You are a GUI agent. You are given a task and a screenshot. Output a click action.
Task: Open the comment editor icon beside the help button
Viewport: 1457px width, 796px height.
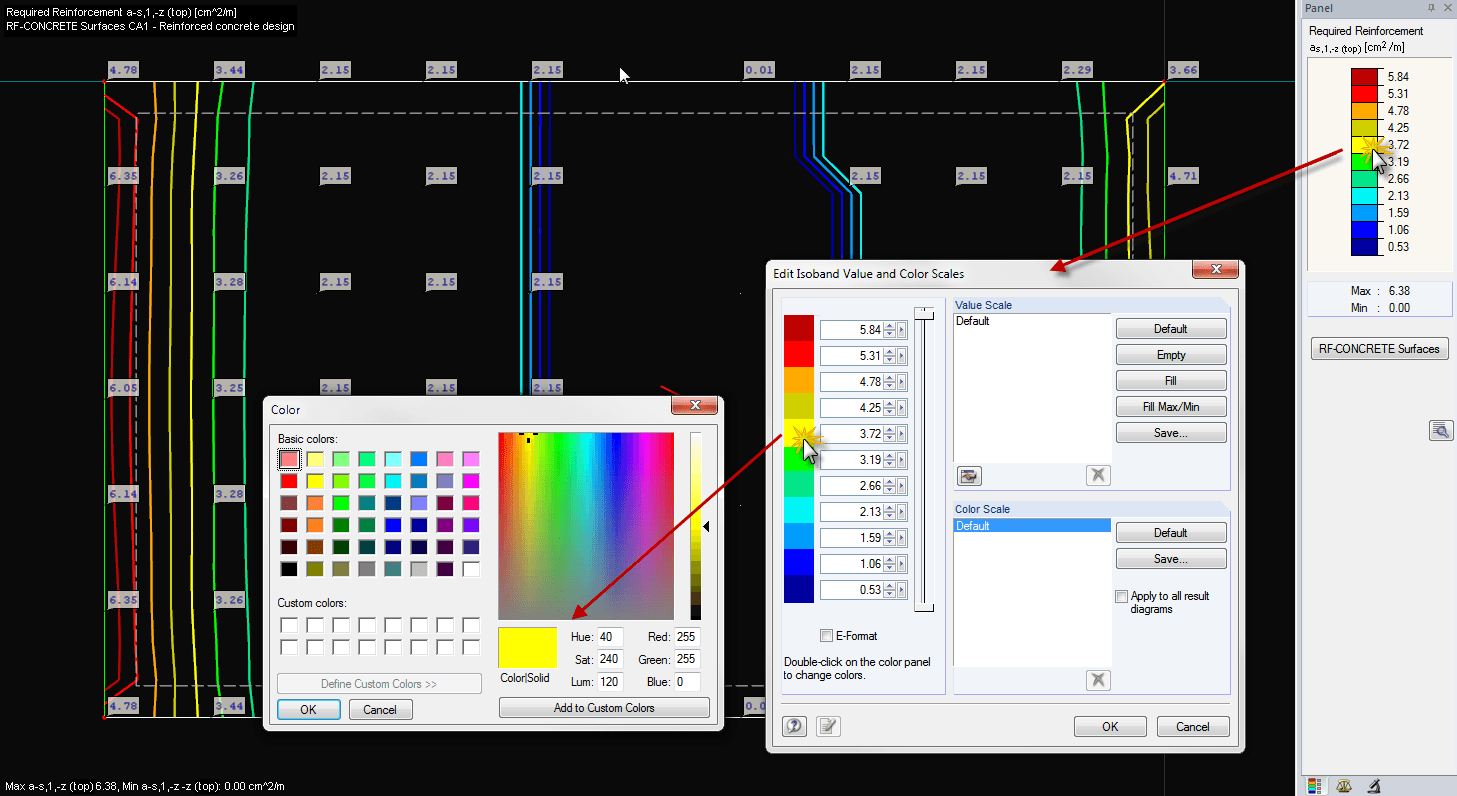(x=827, y=725)
